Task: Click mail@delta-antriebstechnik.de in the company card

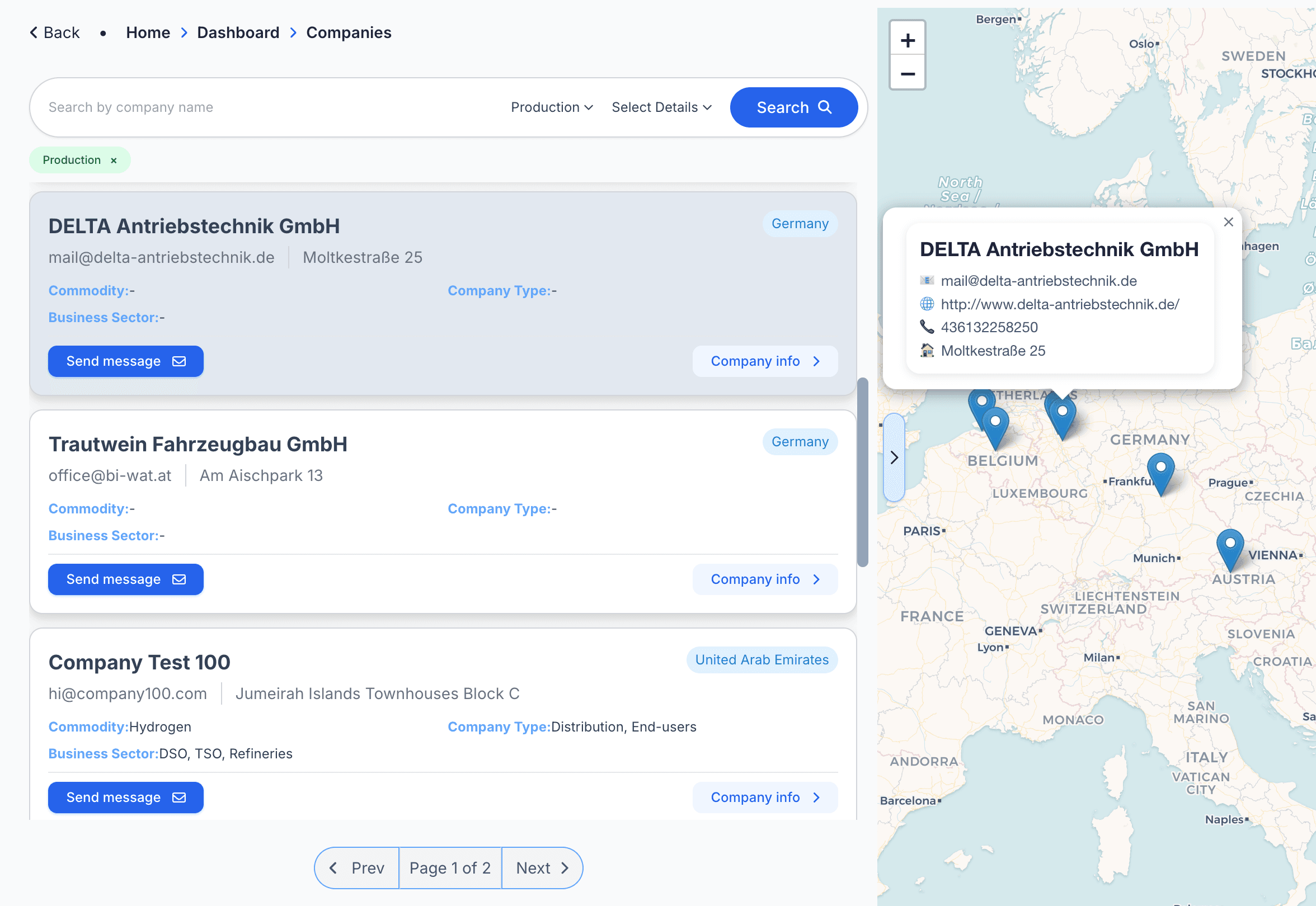Action: (161, 257)
